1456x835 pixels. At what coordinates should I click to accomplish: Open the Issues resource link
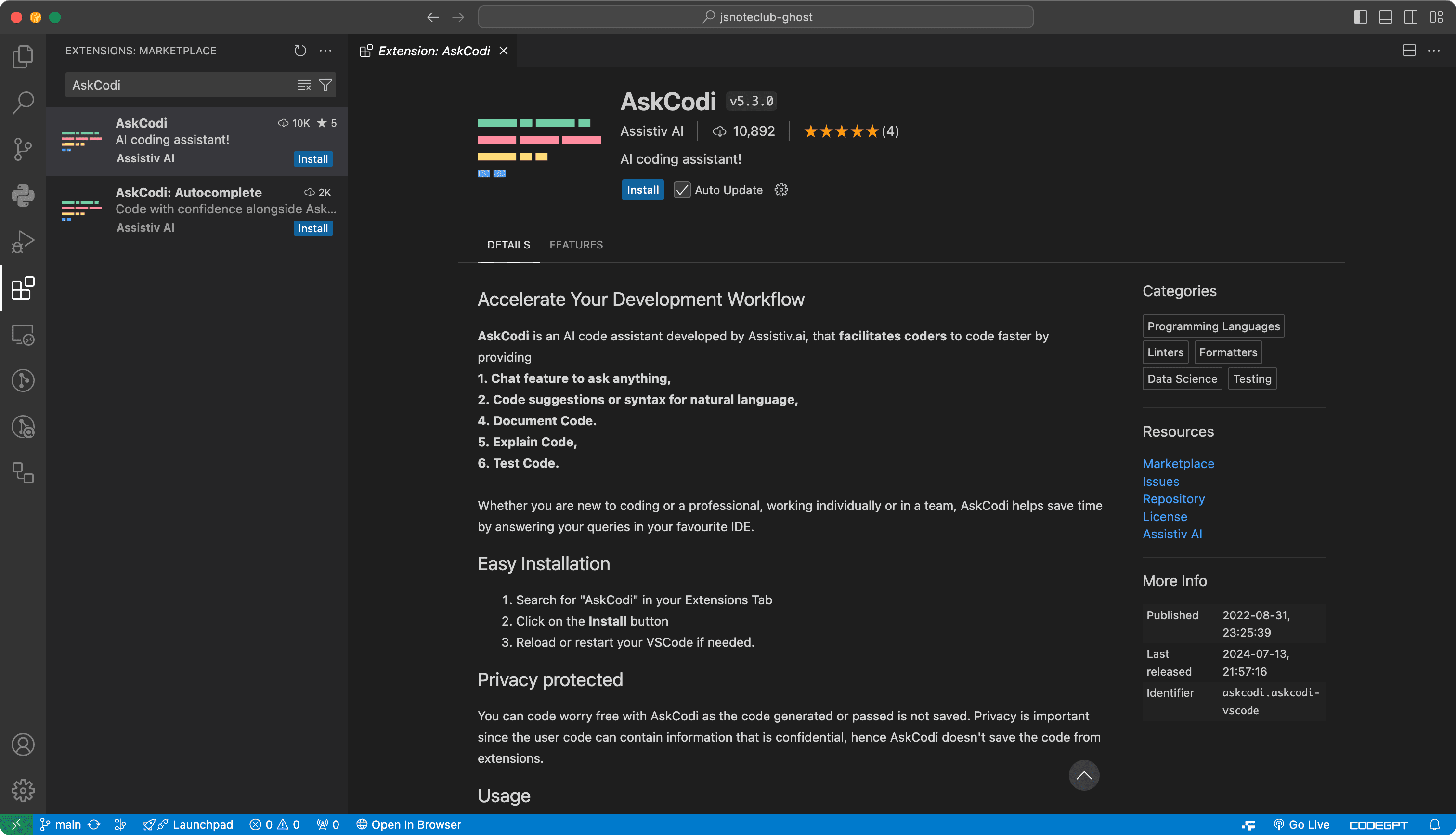1161,482
